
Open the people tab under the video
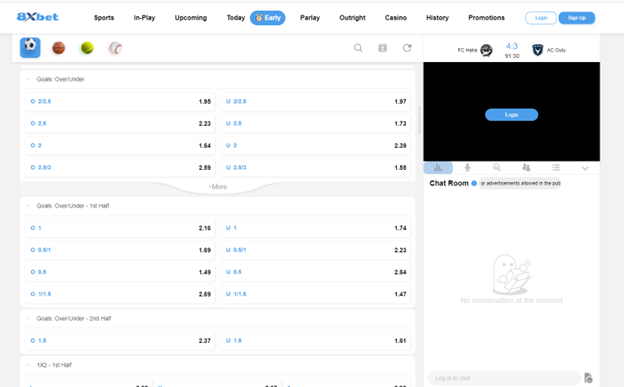coord(526,168)
